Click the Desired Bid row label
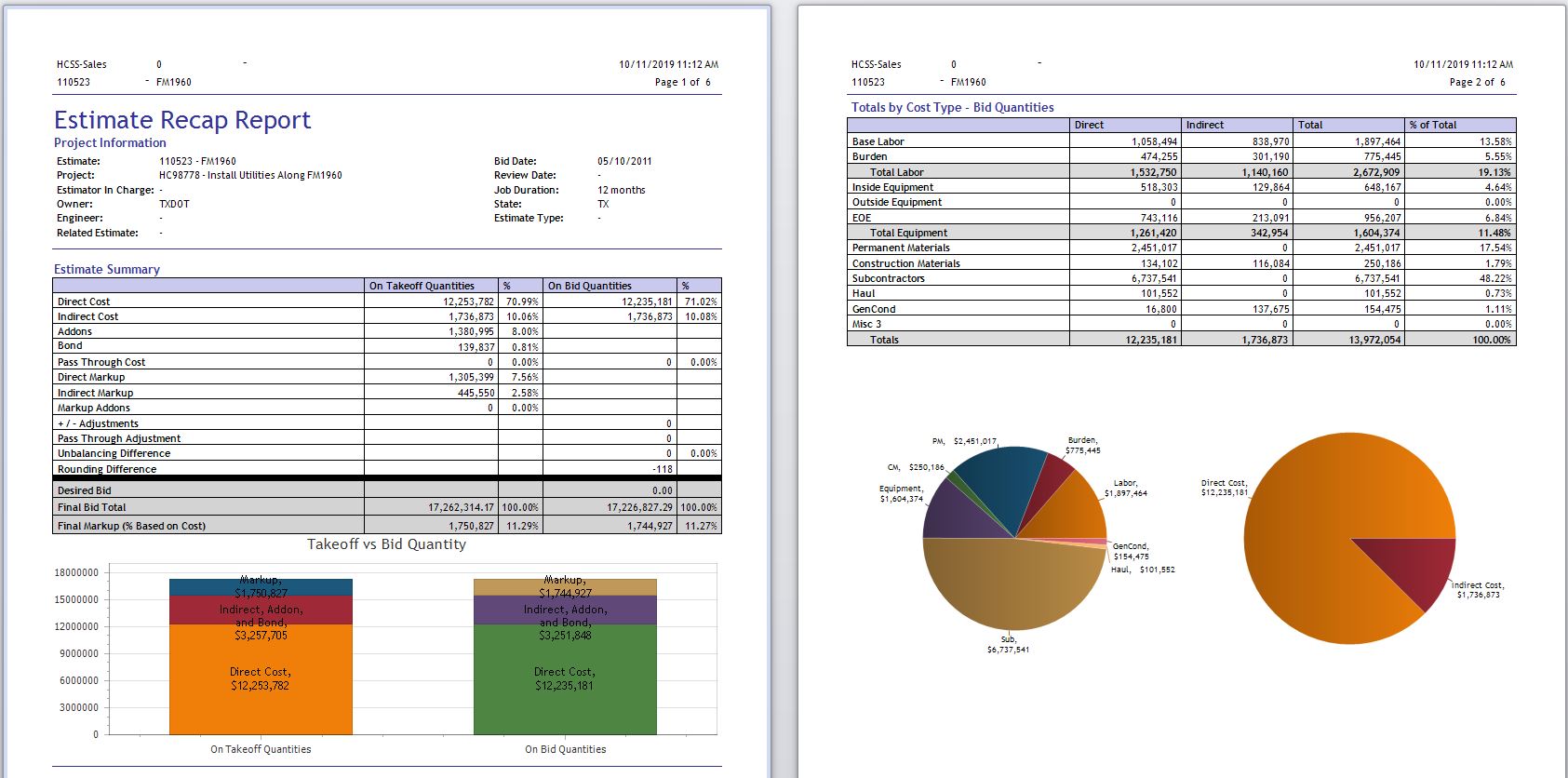Screen dimensions: 1568x778 tap(84, 490)
